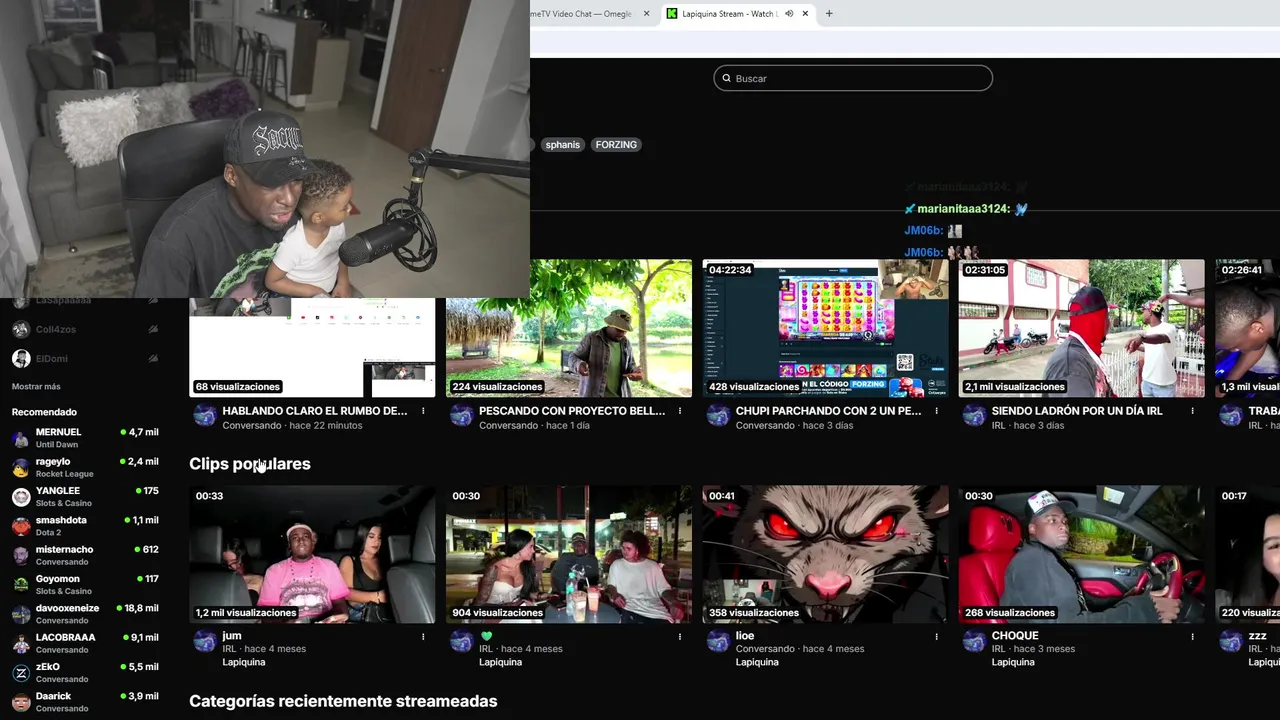Click Lapiquina link under the jum clip

pos(244,662)
